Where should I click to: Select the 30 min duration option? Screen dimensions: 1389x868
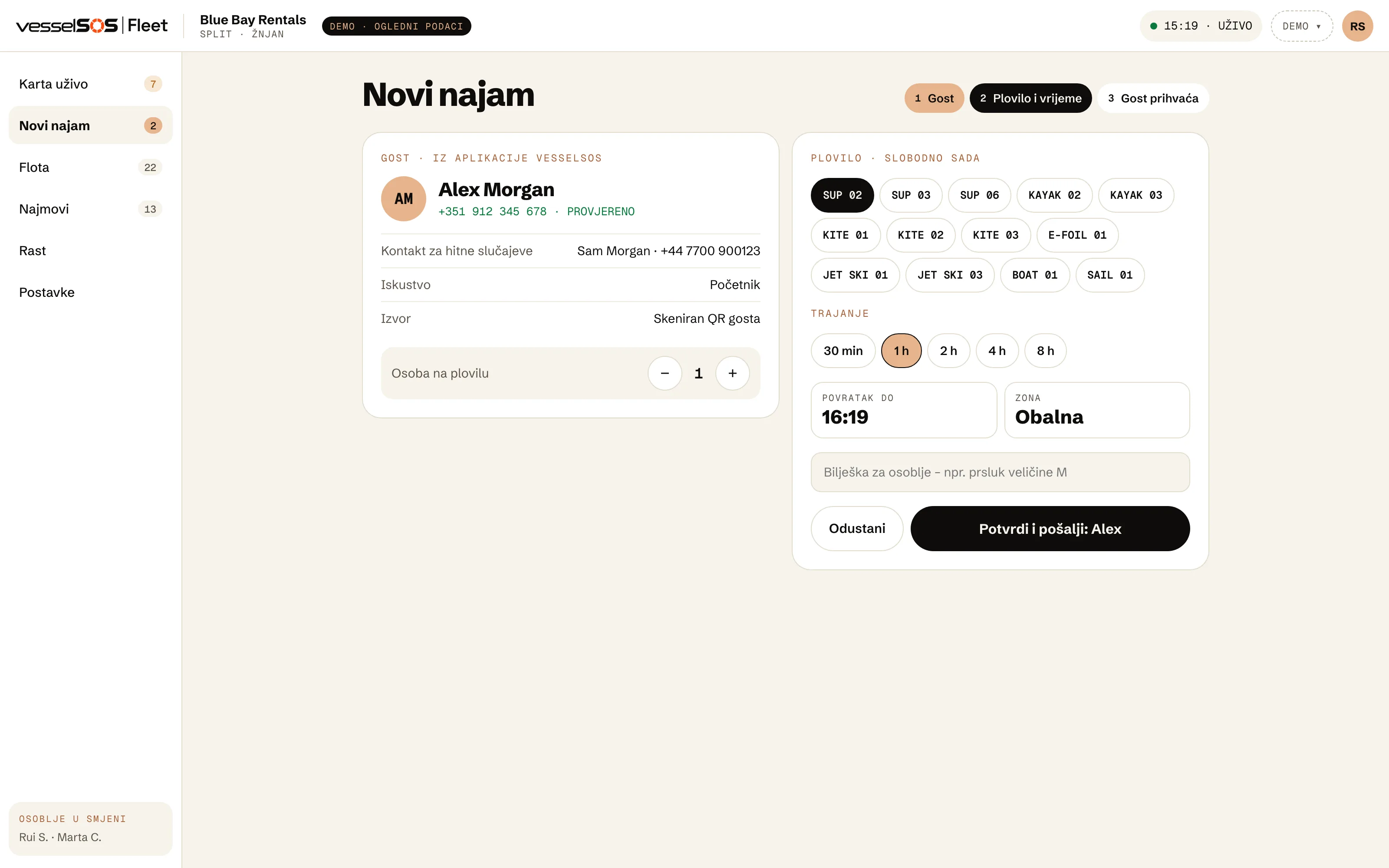(x=843, y=351)
